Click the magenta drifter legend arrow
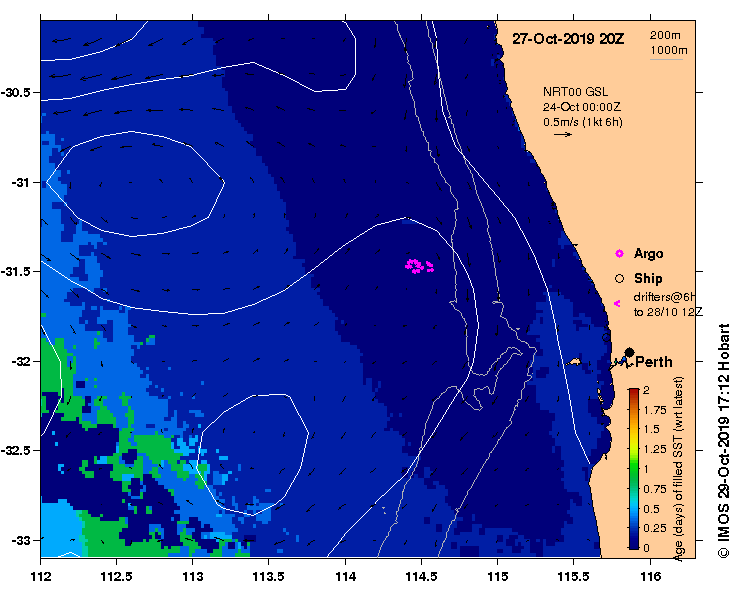Screen dimensions: 739x592 pos(617,304)
